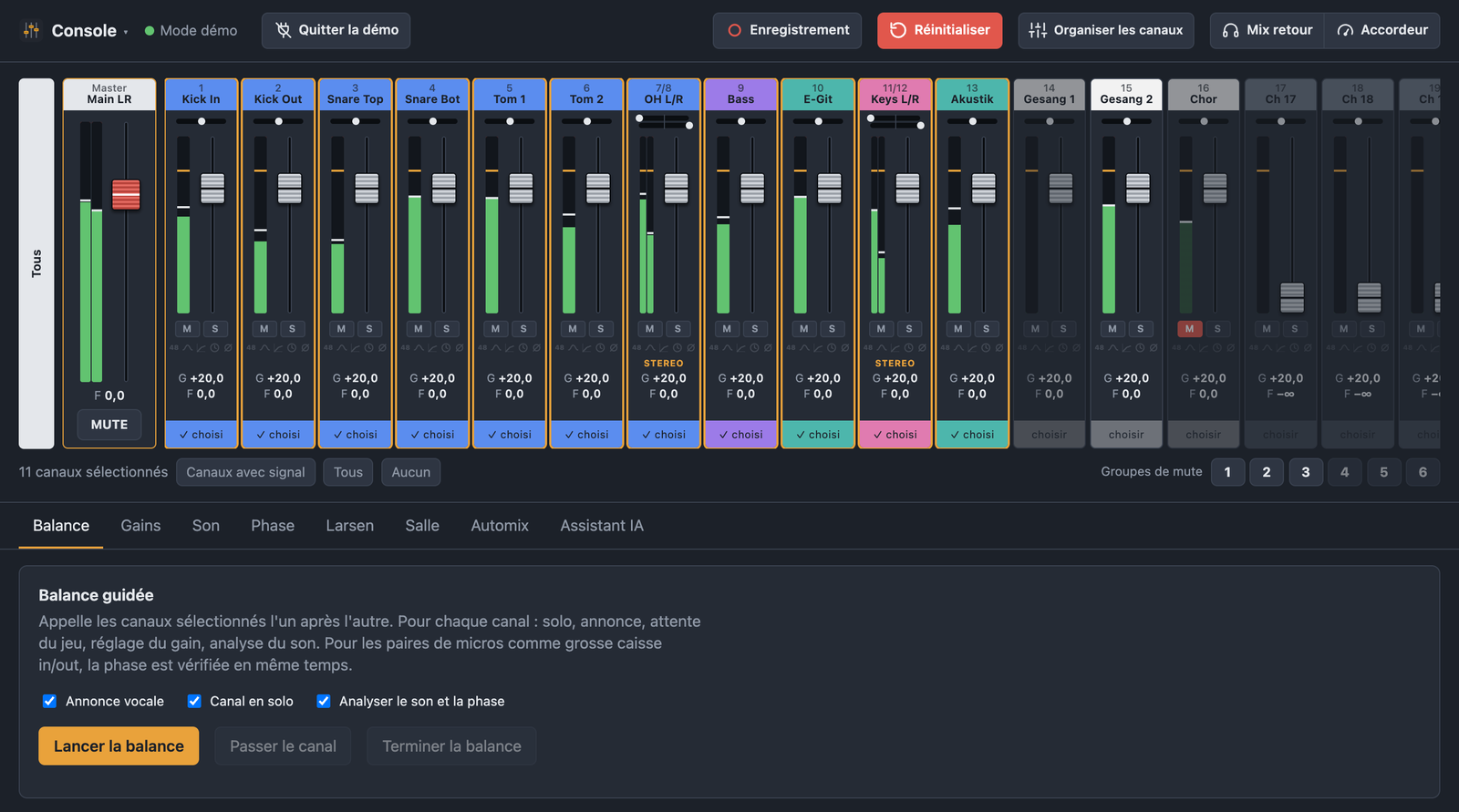Click the Canaux avec signal filter
1459x812 pixels.
[246, 472]
